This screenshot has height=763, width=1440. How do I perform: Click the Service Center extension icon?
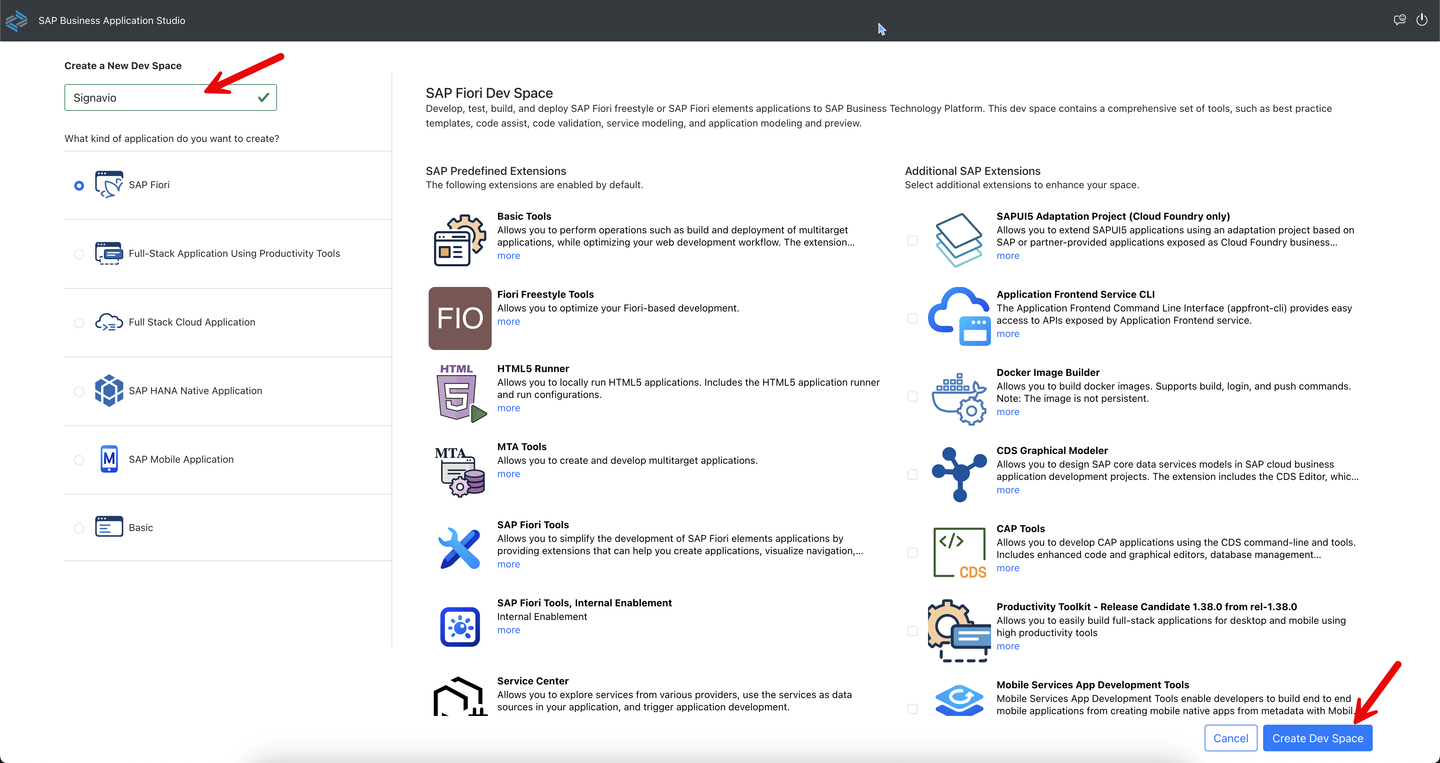pyautogui.click(x=460, y=697)
